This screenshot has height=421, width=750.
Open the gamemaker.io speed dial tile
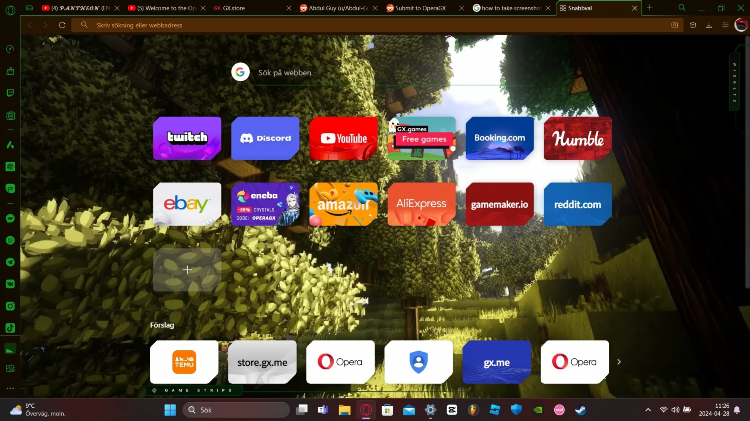click(x=500, y=204)
